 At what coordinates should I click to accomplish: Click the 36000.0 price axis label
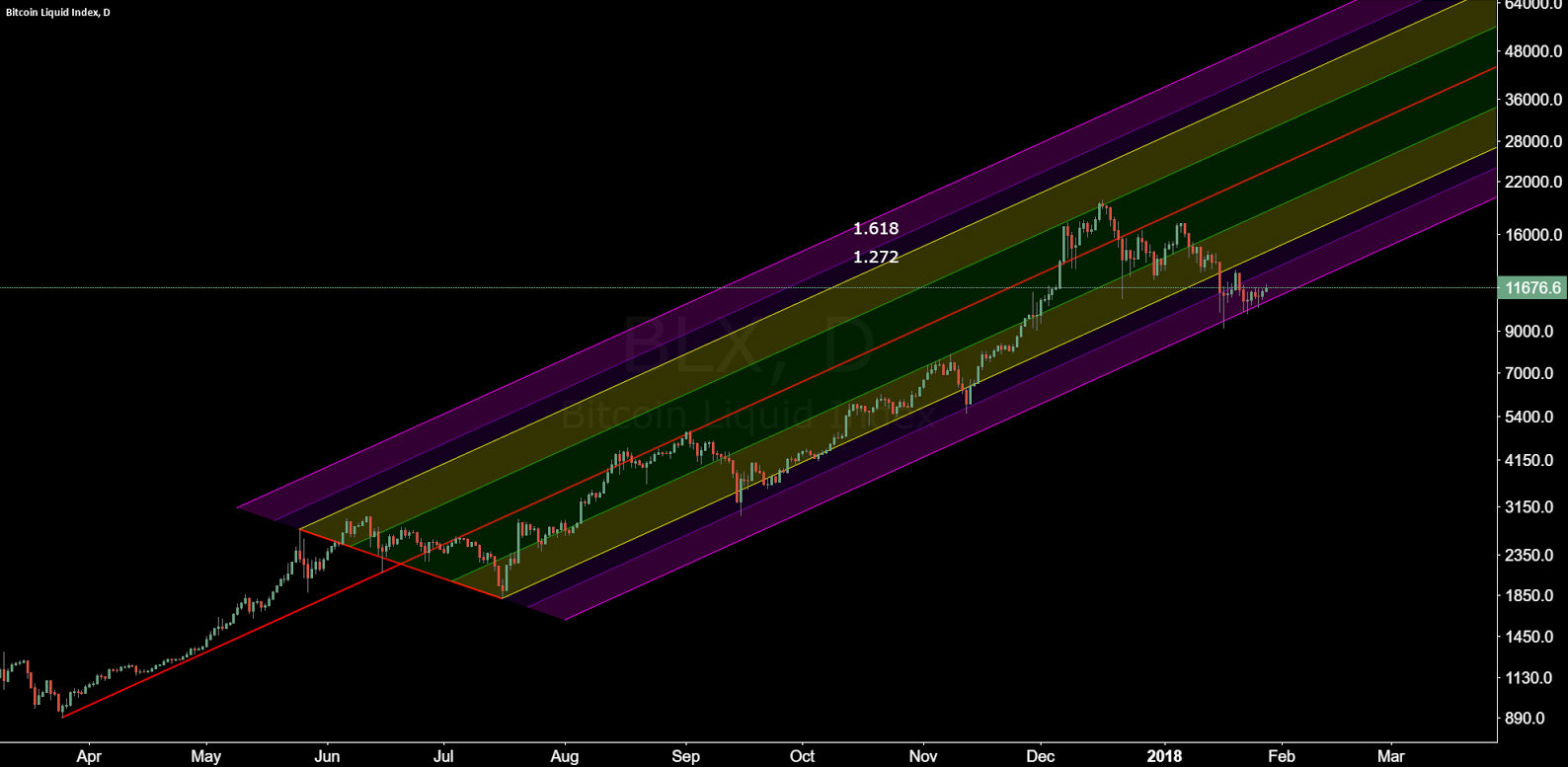click(x=1533, y=100)
